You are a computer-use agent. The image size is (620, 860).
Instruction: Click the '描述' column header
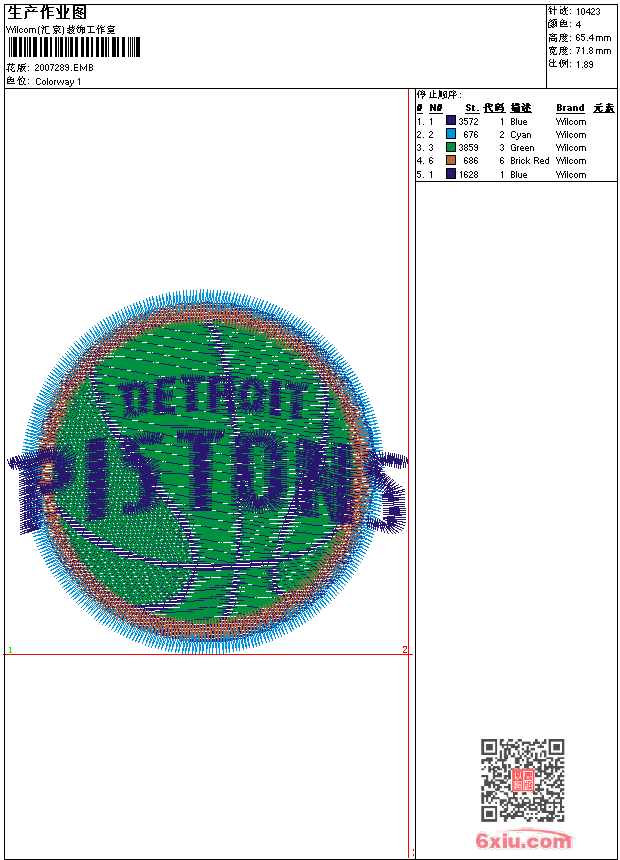coord(521,108)
